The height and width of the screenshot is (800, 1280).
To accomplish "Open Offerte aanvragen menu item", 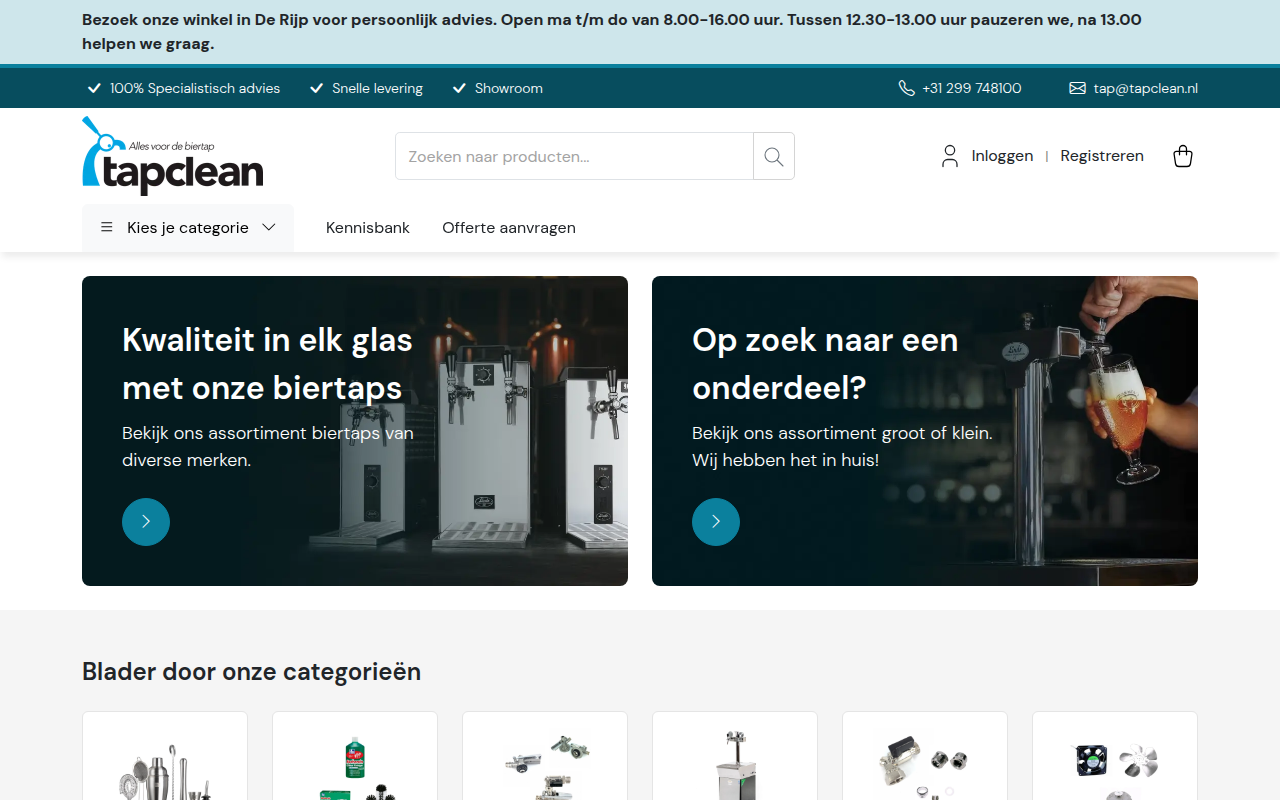I will (509, 228).
